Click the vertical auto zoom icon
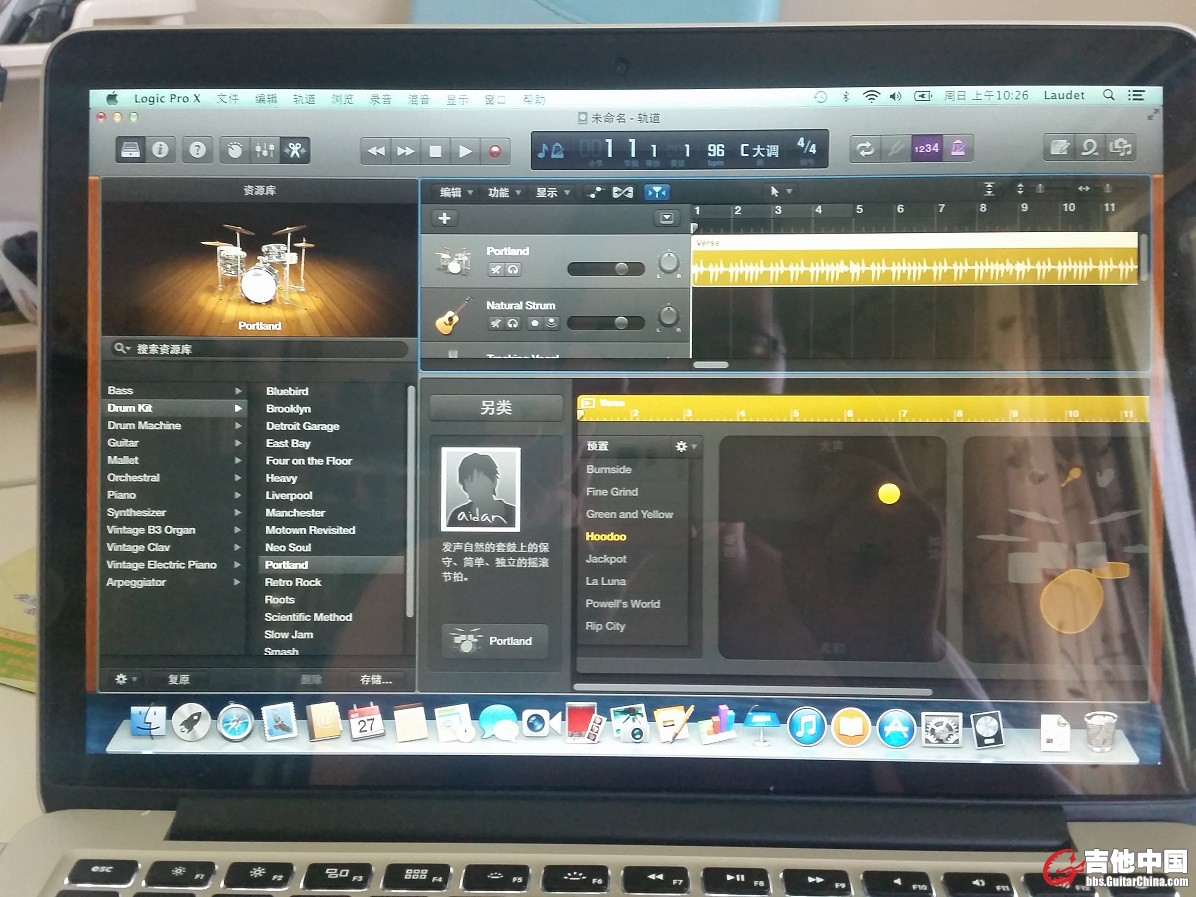This screenshot has height=897, width=1196. pos(989,188)
